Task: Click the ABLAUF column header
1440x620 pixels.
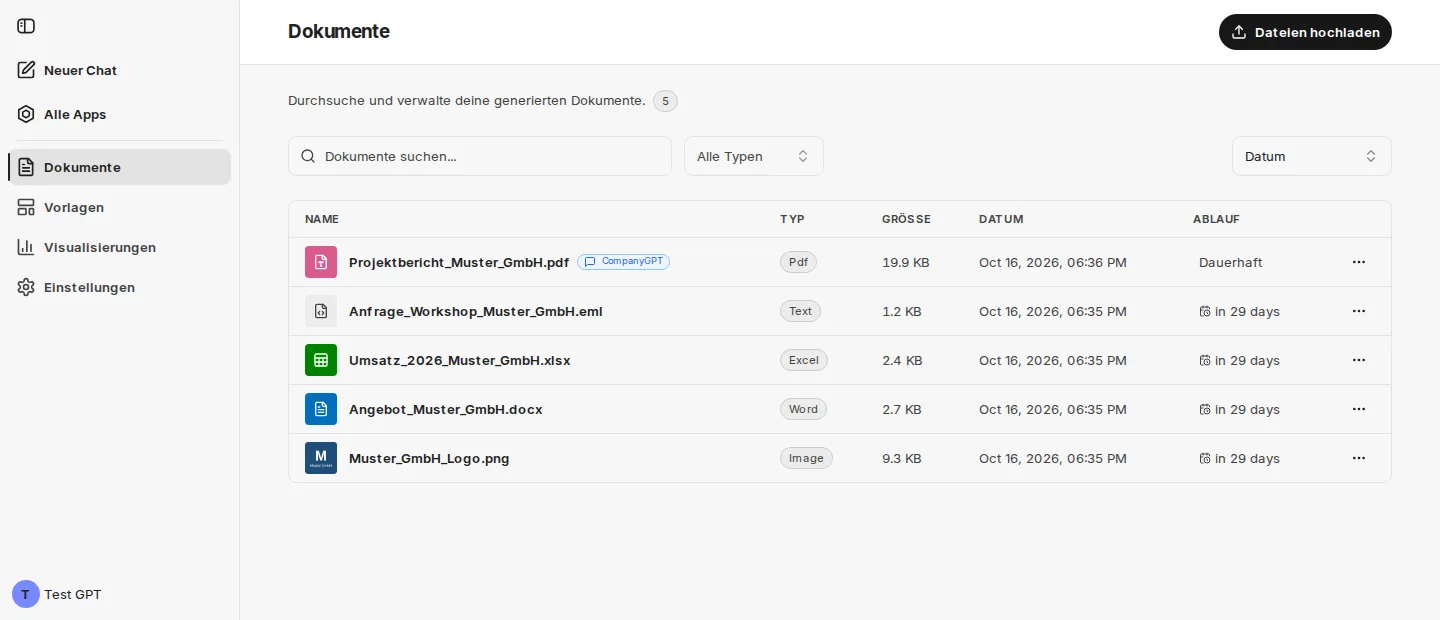Action: point(1216,219)
